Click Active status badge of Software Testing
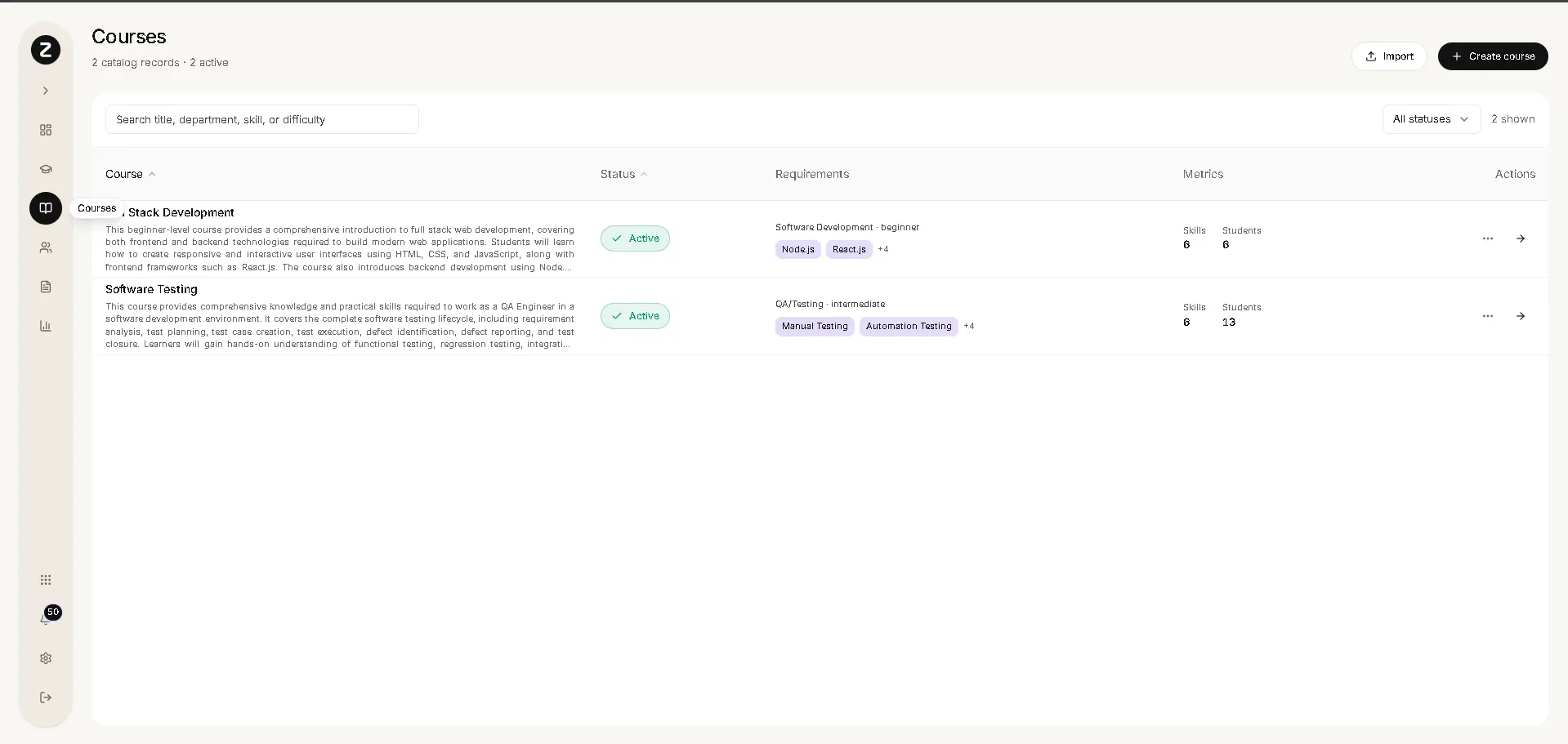Image resolution: width=1568 pixels, height=744 pixels. pyautogui.click(x=635, y=316)
